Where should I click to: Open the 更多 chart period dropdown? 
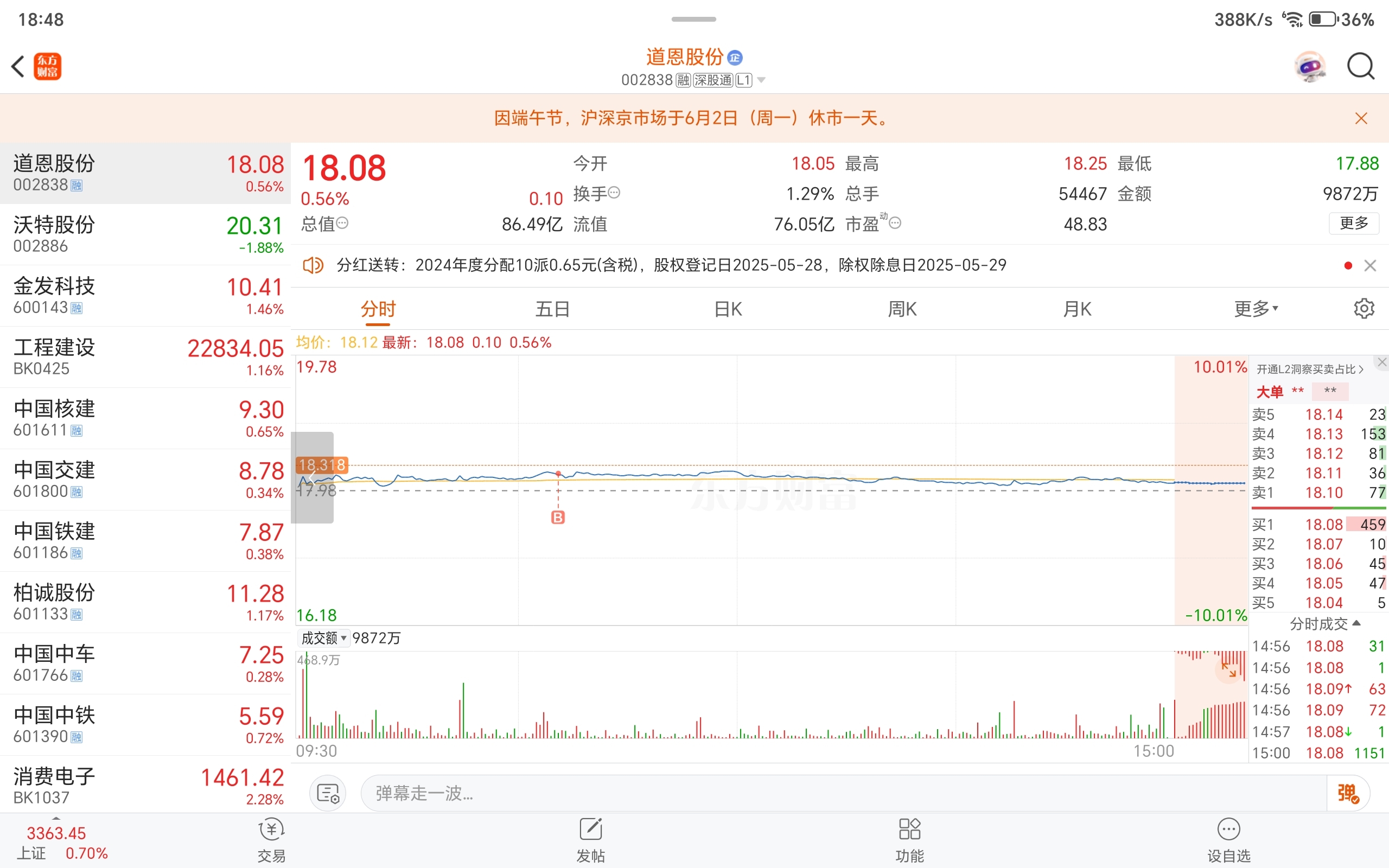pos(1256,309)
